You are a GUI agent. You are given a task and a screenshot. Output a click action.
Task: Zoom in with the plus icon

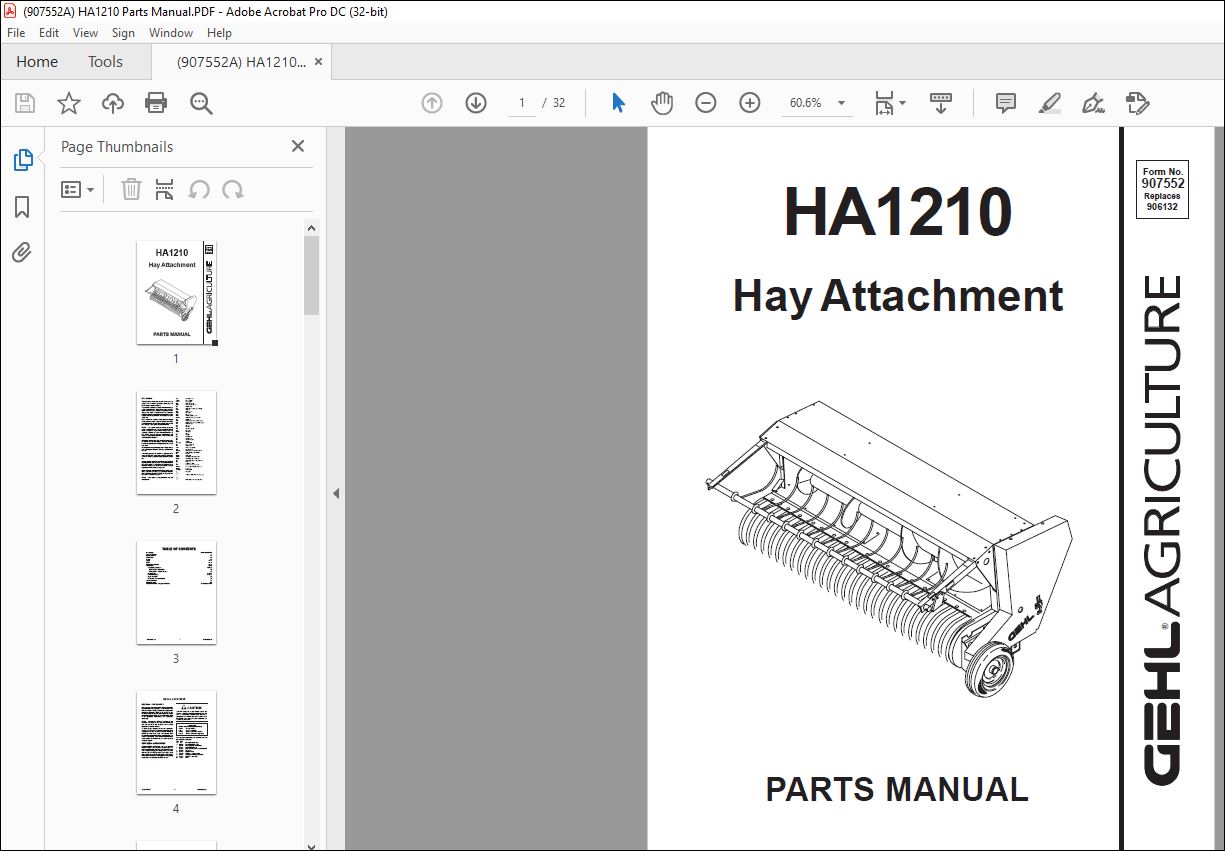pyautogui.click(x=750, y=103)
